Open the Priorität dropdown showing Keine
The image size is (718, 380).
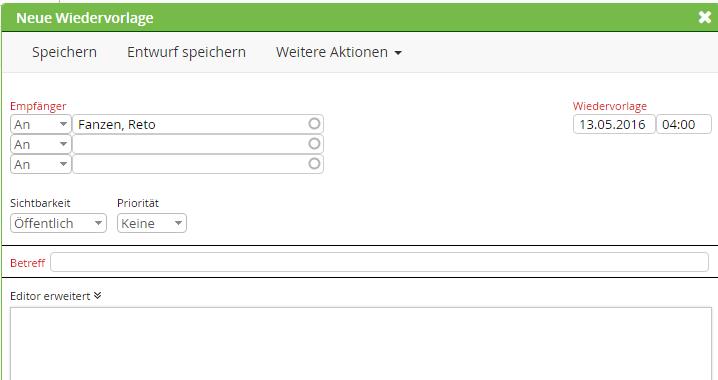[152, 223]
